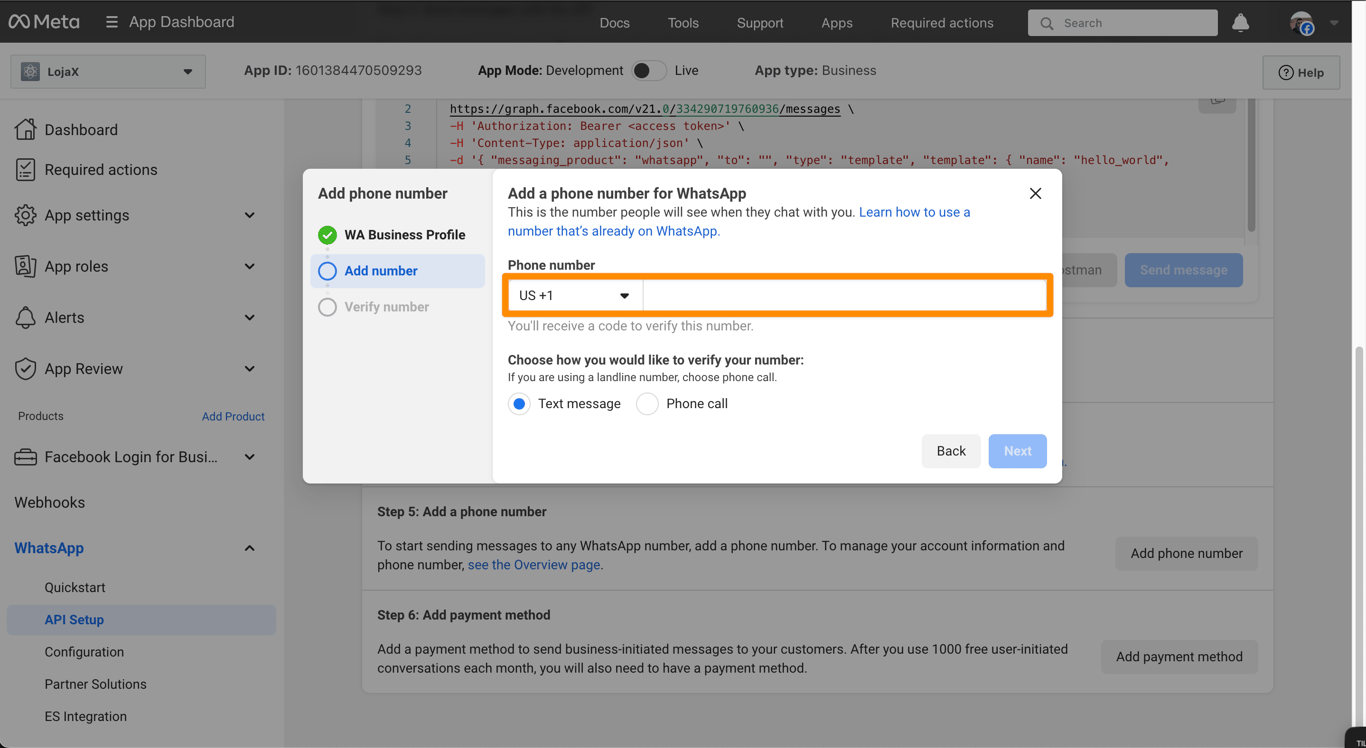Expand the Alerts section
The width and height of the screenshot is (1366, 748).
pyautogui.click(x=249, y=317)
